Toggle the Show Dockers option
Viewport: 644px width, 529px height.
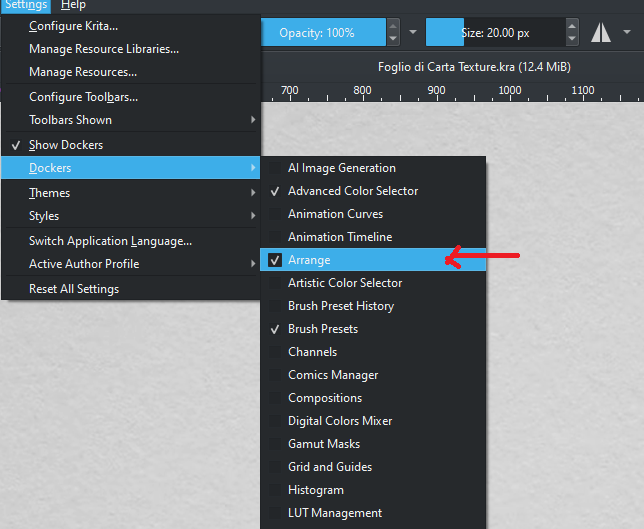click(x=66, y=145)
